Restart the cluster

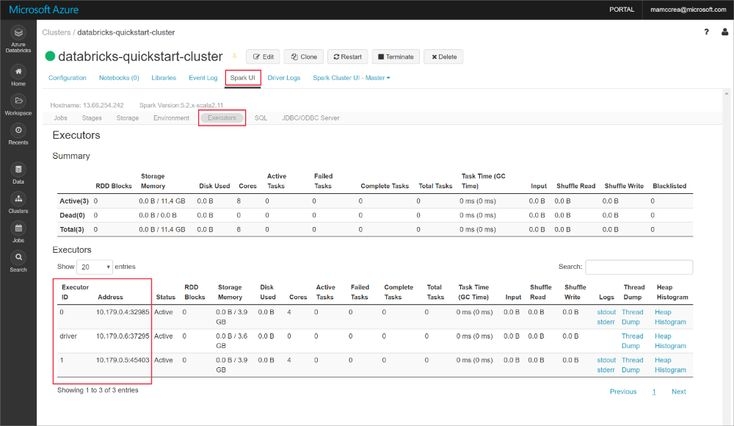tap(347, 57)
